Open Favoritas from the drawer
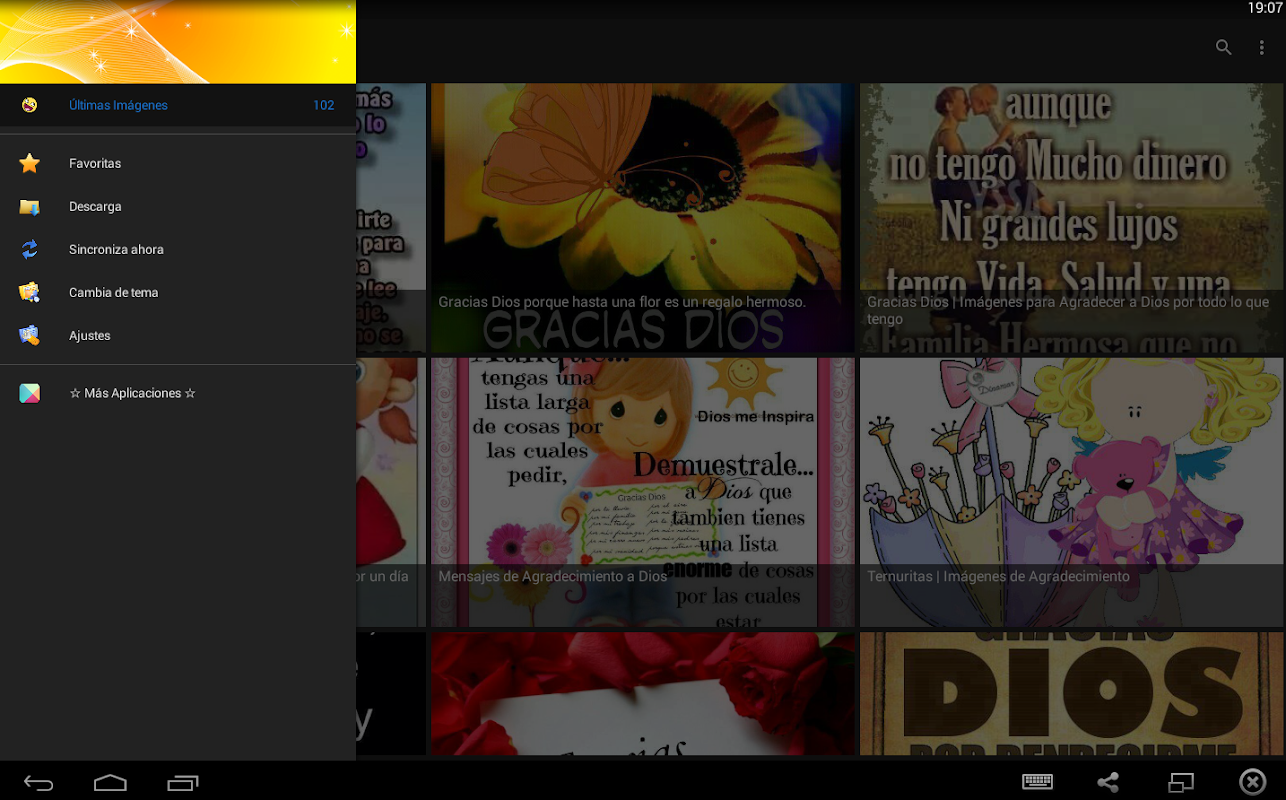The width and height of the screenshot is (1286, 800). pyautogui.click(x=178, y=163)
